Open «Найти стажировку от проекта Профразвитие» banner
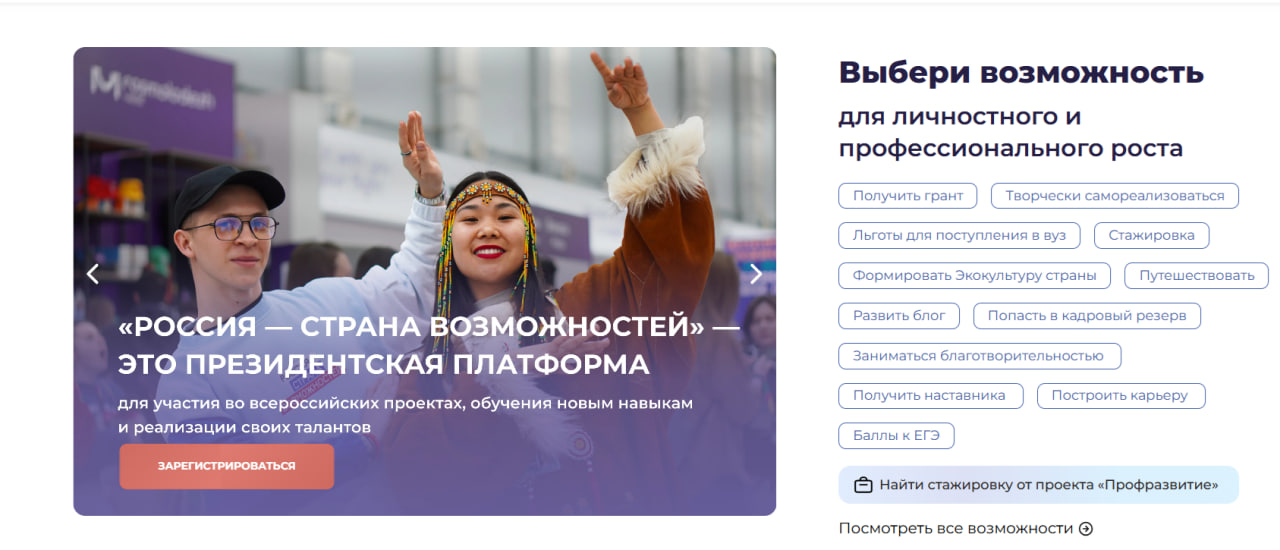This screenshot has height=550, width=1280. (1038, 485)
